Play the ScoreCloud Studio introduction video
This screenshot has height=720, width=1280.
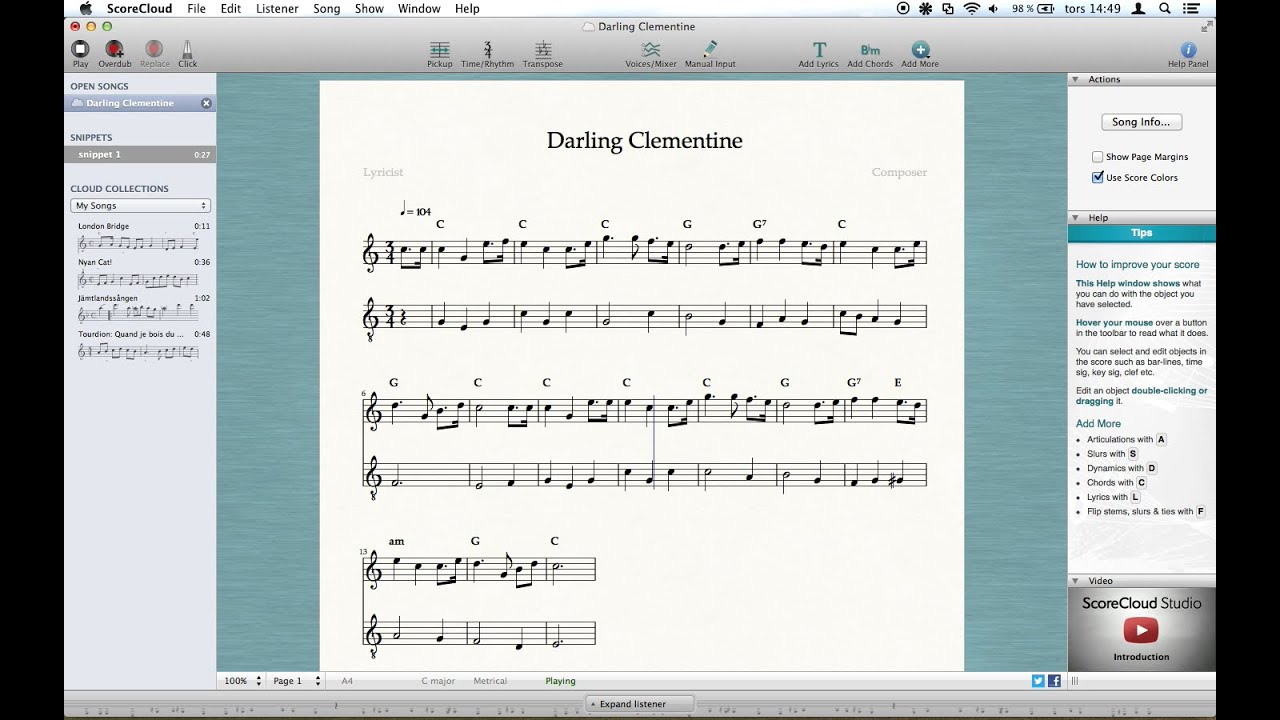point(1141,630)
